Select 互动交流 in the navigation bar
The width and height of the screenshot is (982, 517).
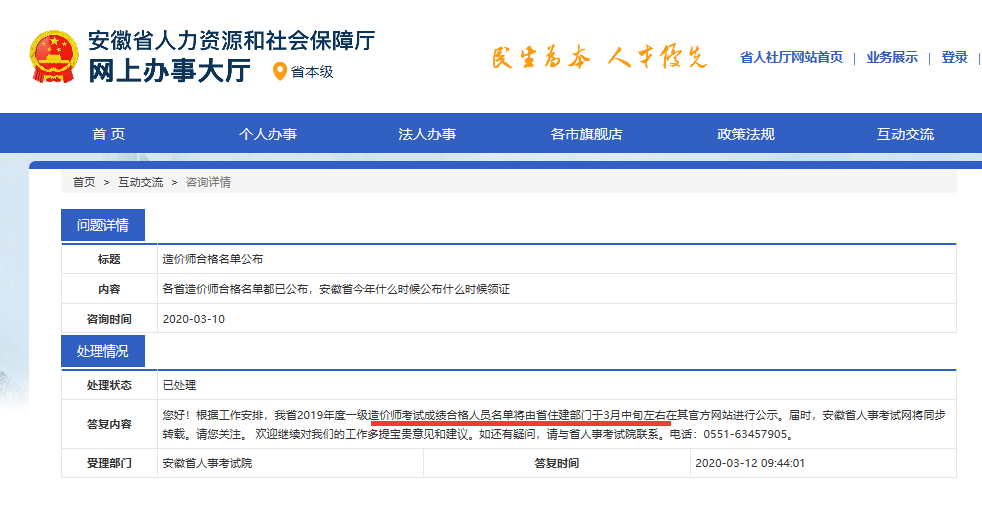(x=905, y=134)
